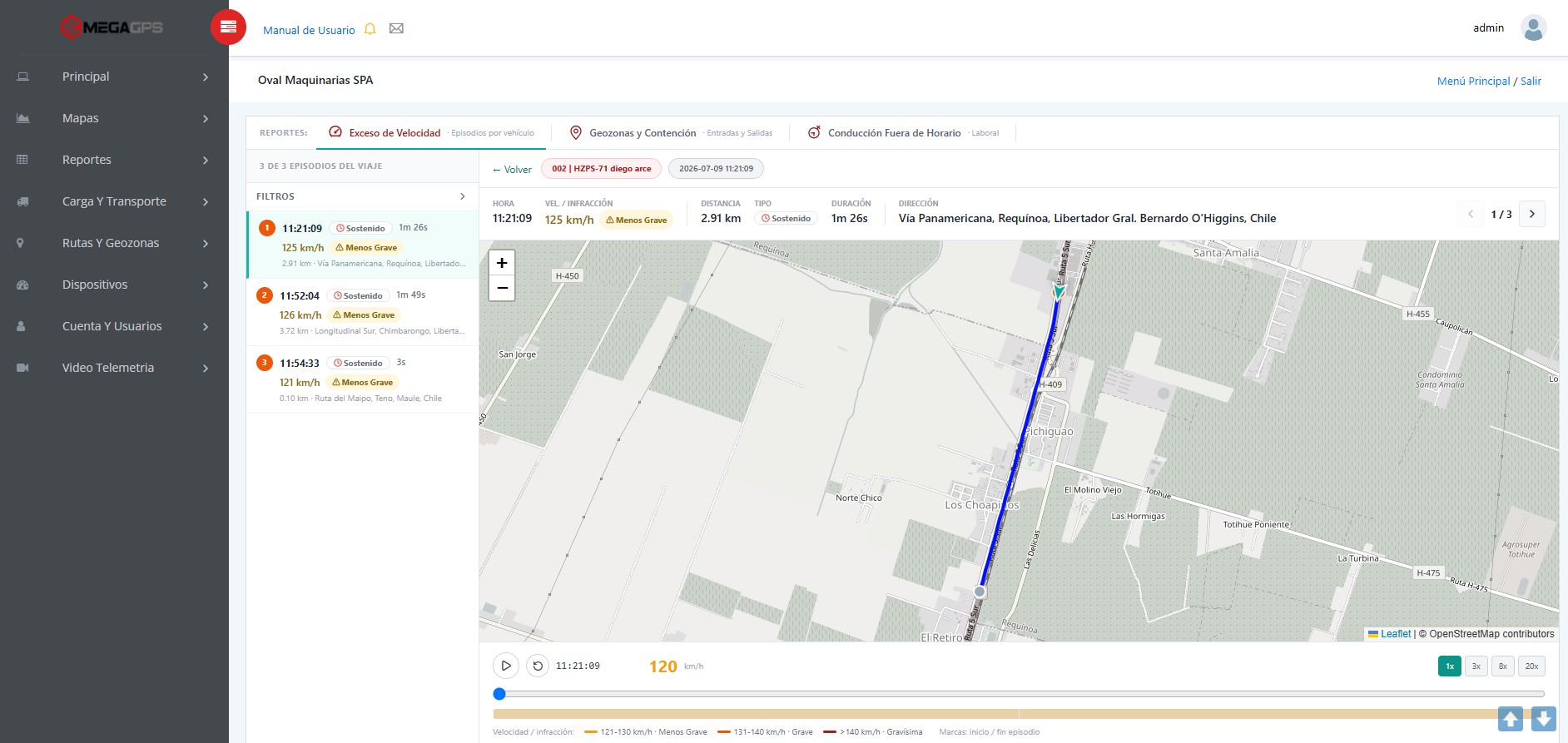The width and height of the screenshot is (1568, 743).
Task: Go to previous episode arrow
Action: coord(1471,214)
